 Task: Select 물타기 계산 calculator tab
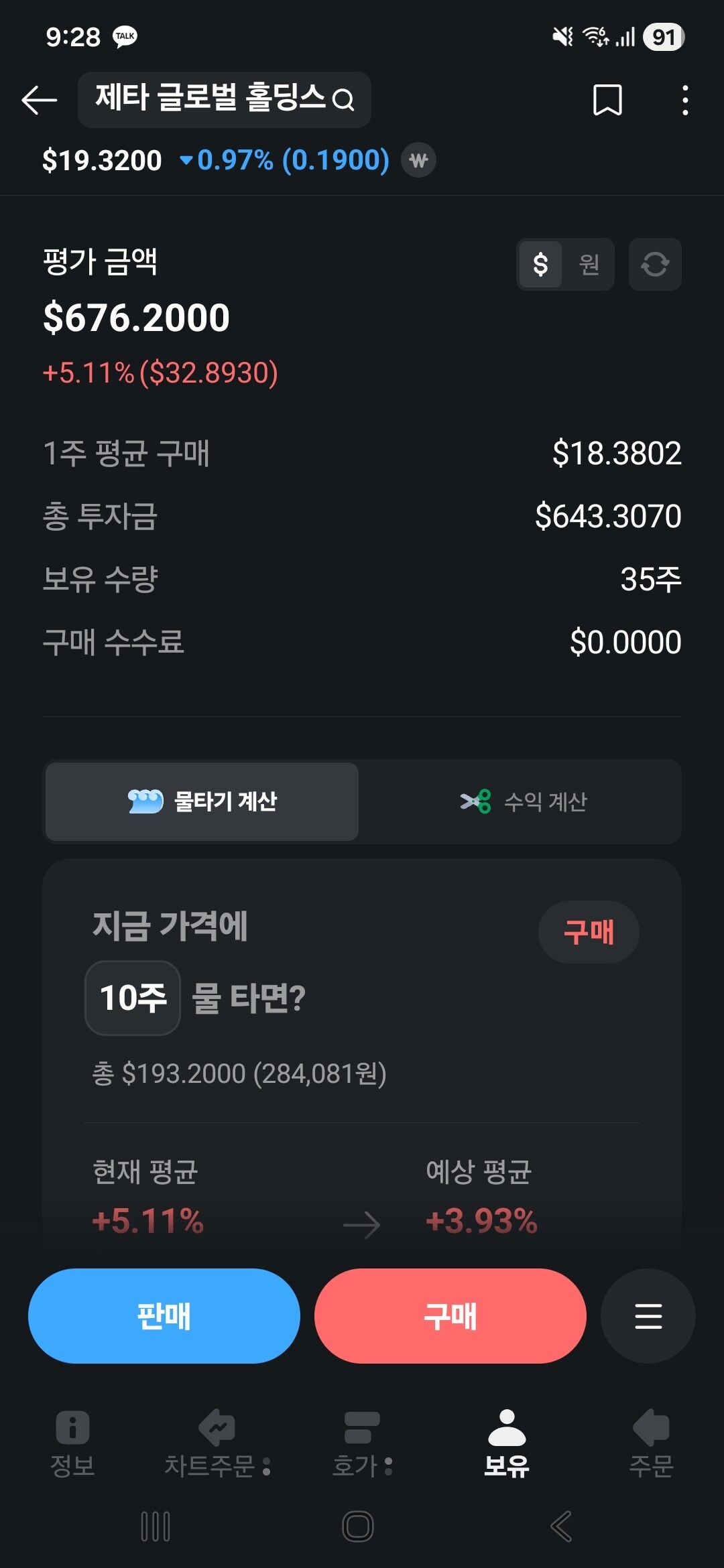pyautogui.click(x=202, y=801)
